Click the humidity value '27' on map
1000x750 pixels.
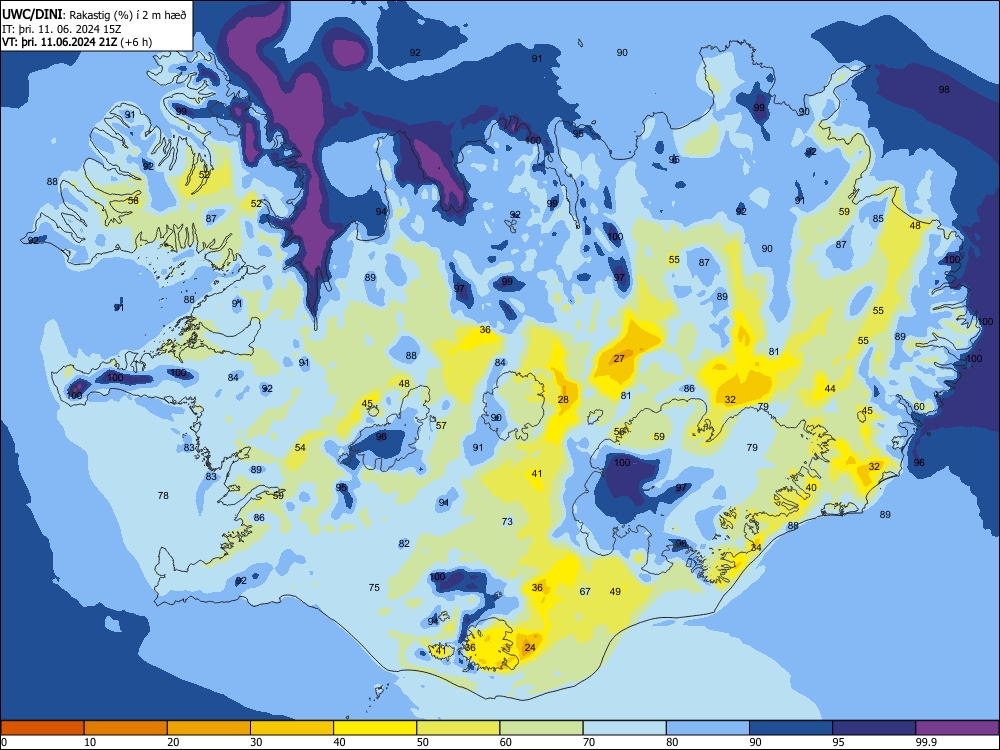(x=619, y=358)
